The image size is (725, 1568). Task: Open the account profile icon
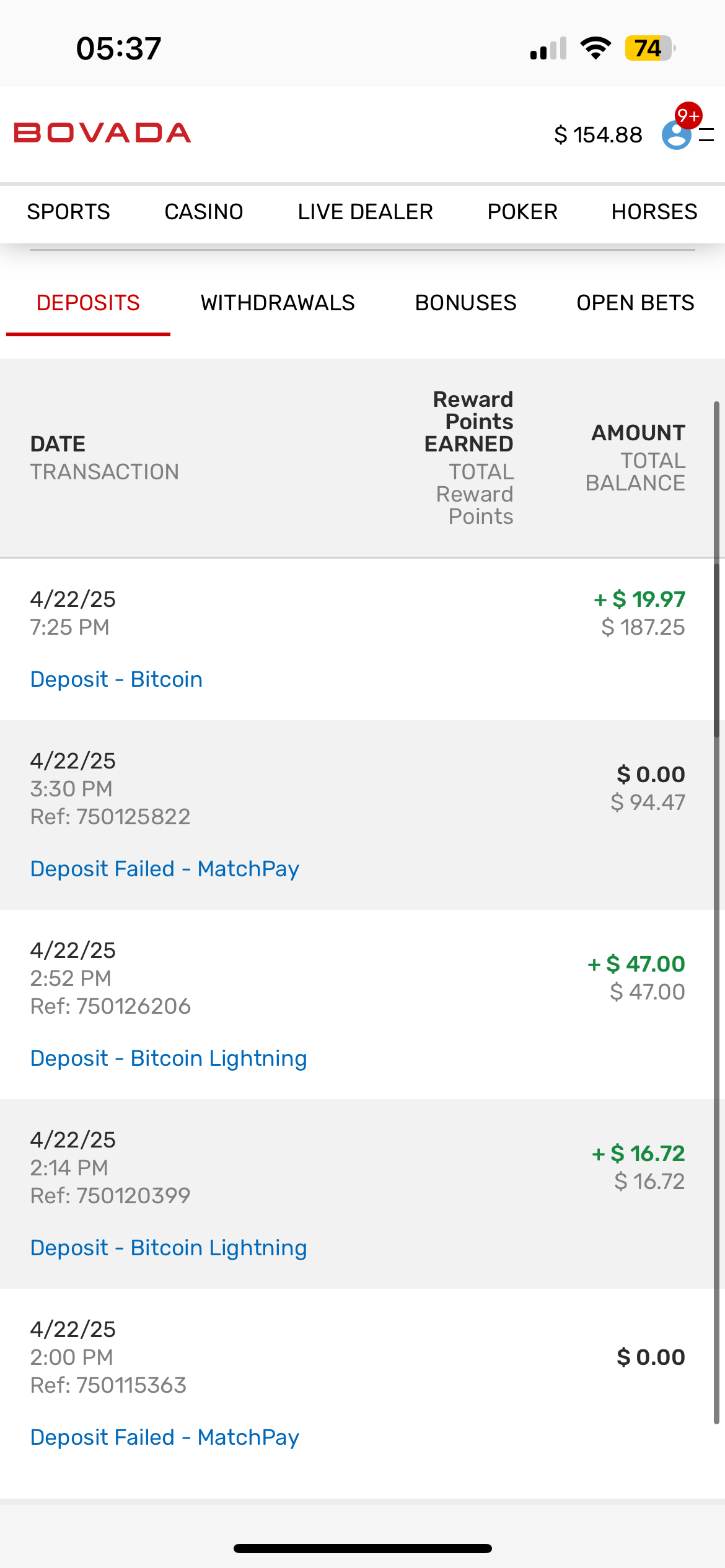[x=675, y=136]
